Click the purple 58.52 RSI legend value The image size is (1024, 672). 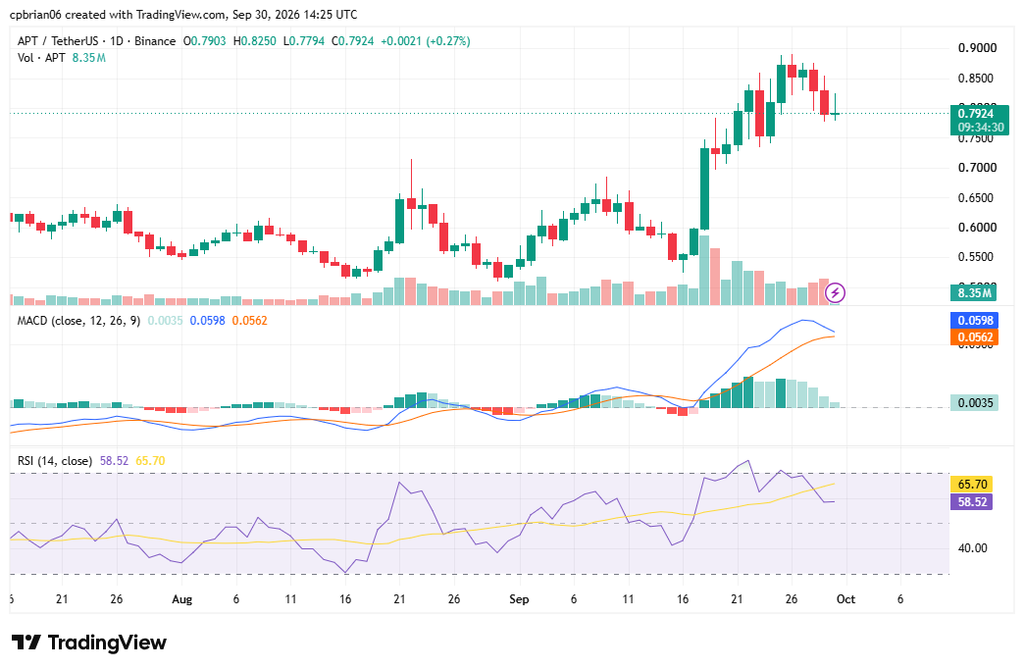point(114,461)
